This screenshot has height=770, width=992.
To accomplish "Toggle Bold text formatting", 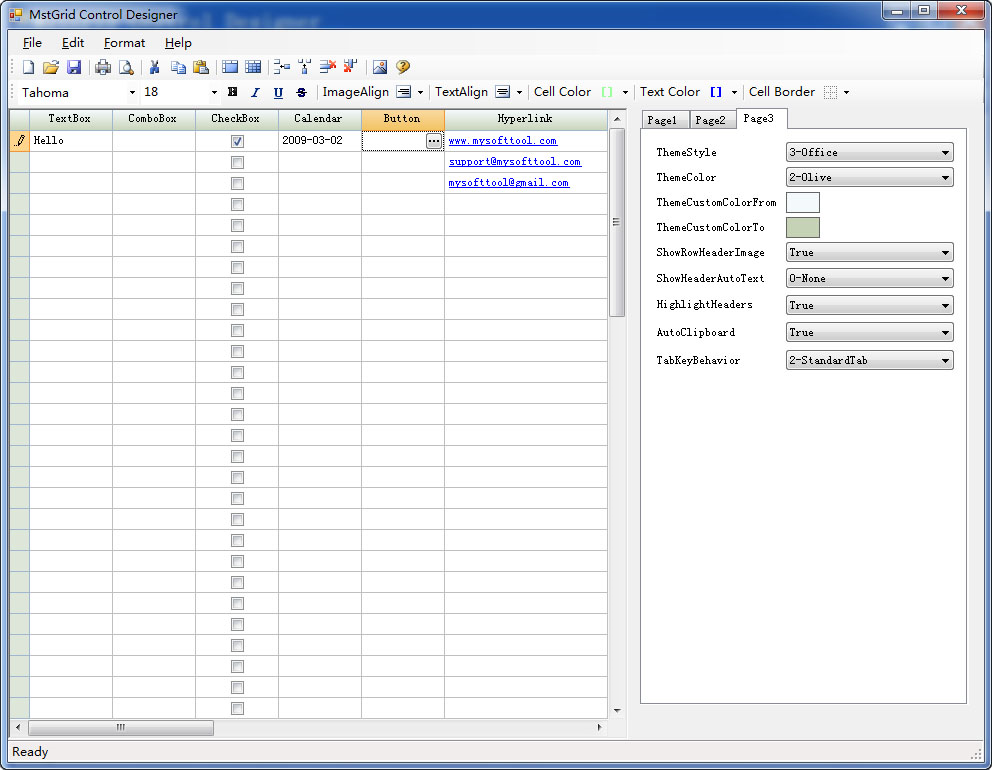I will (233, 92).
